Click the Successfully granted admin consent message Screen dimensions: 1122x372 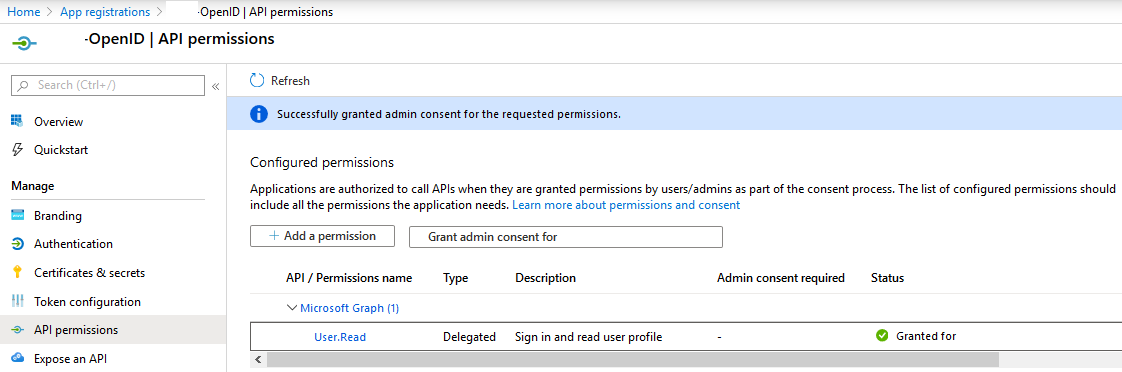coord(449,114)
